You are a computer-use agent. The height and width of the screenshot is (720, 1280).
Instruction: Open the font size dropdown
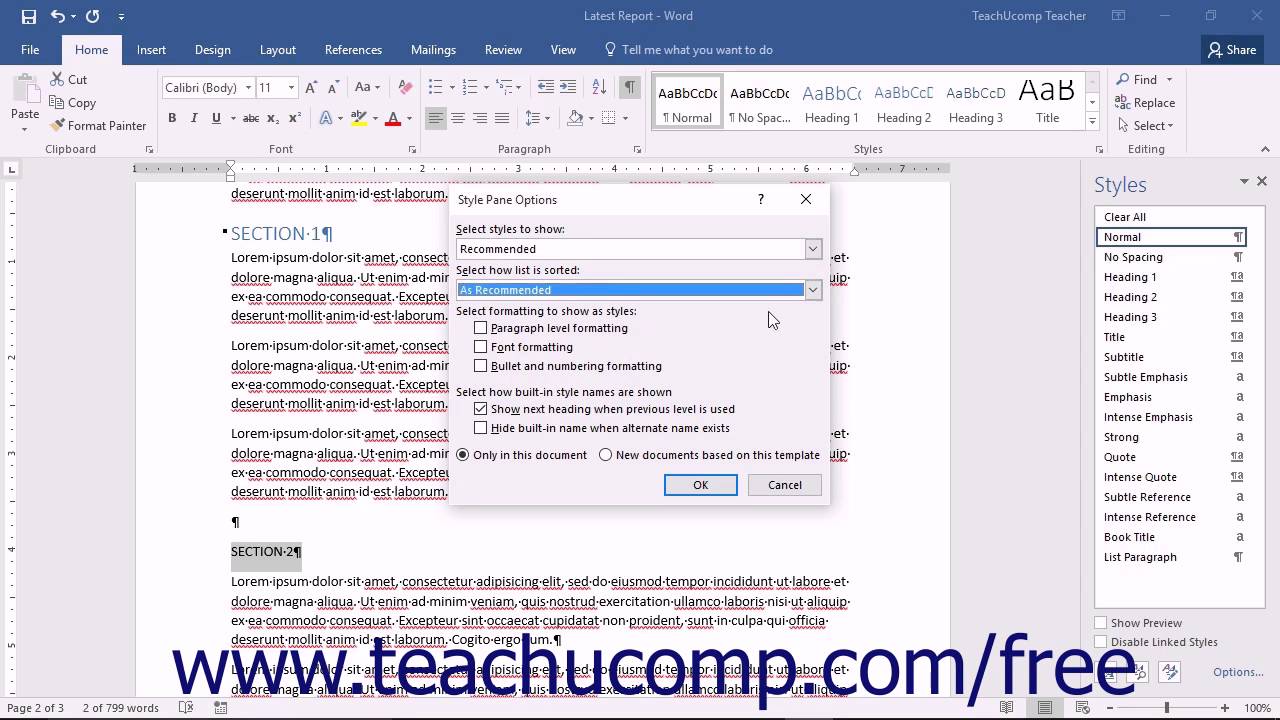[291, 88]
